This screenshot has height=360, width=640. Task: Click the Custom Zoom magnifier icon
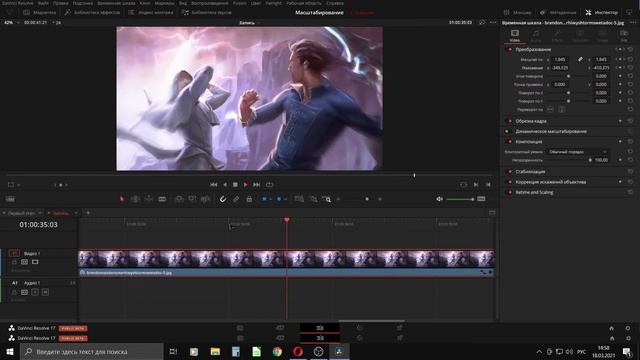[x=327, y=199]
